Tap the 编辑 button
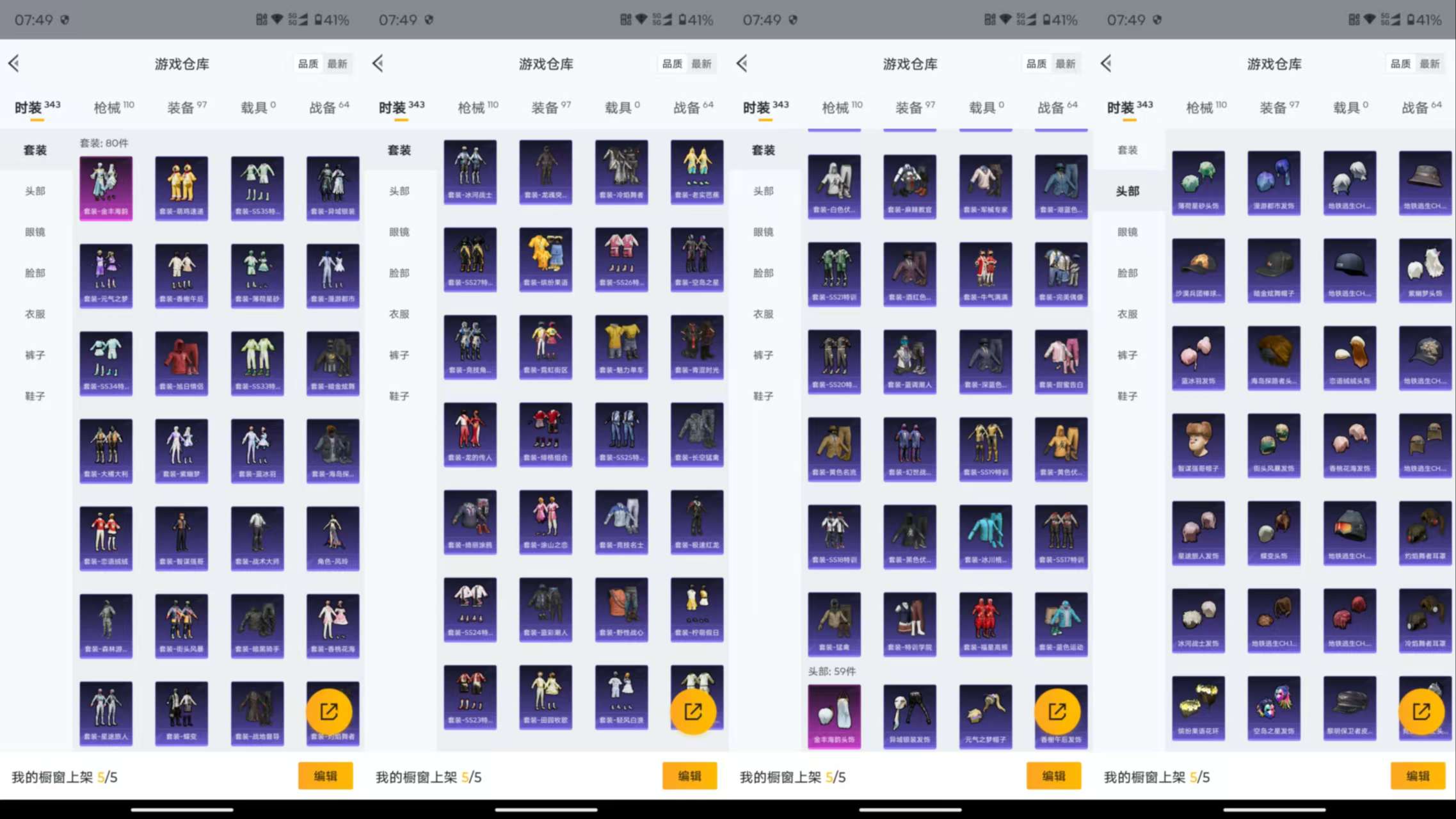This screenshot has width=1456, height=819. [326, 775]
